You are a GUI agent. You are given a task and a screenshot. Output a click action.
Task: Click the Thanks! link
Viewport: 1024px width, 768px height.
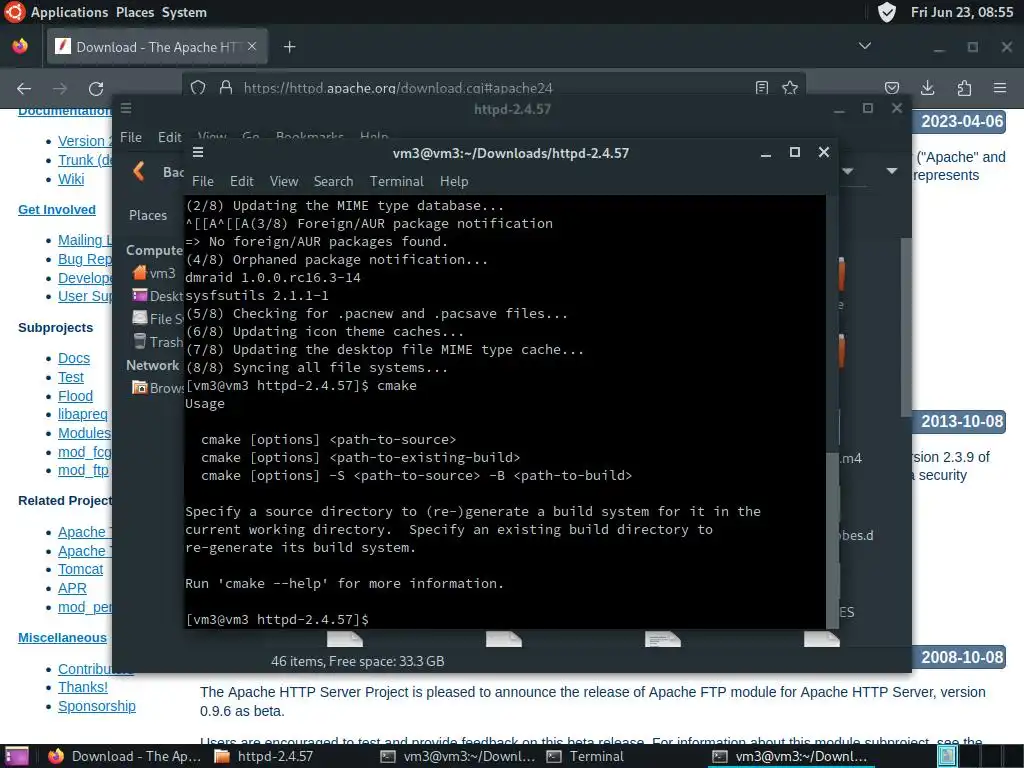pos(83,687)
